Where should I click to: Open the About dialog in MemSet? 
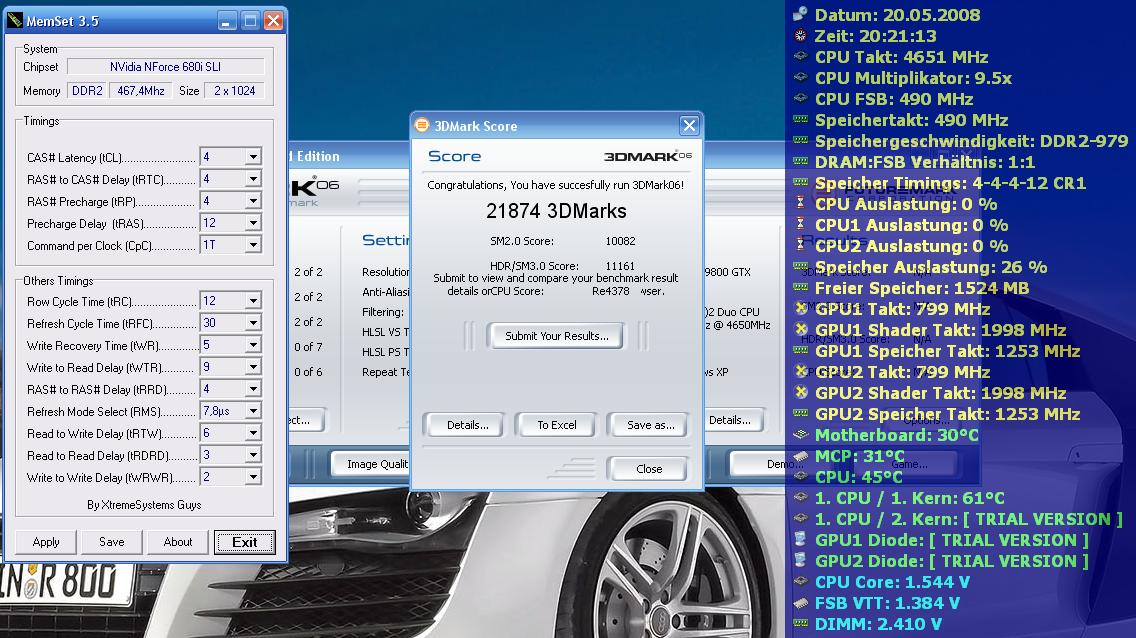178,542
